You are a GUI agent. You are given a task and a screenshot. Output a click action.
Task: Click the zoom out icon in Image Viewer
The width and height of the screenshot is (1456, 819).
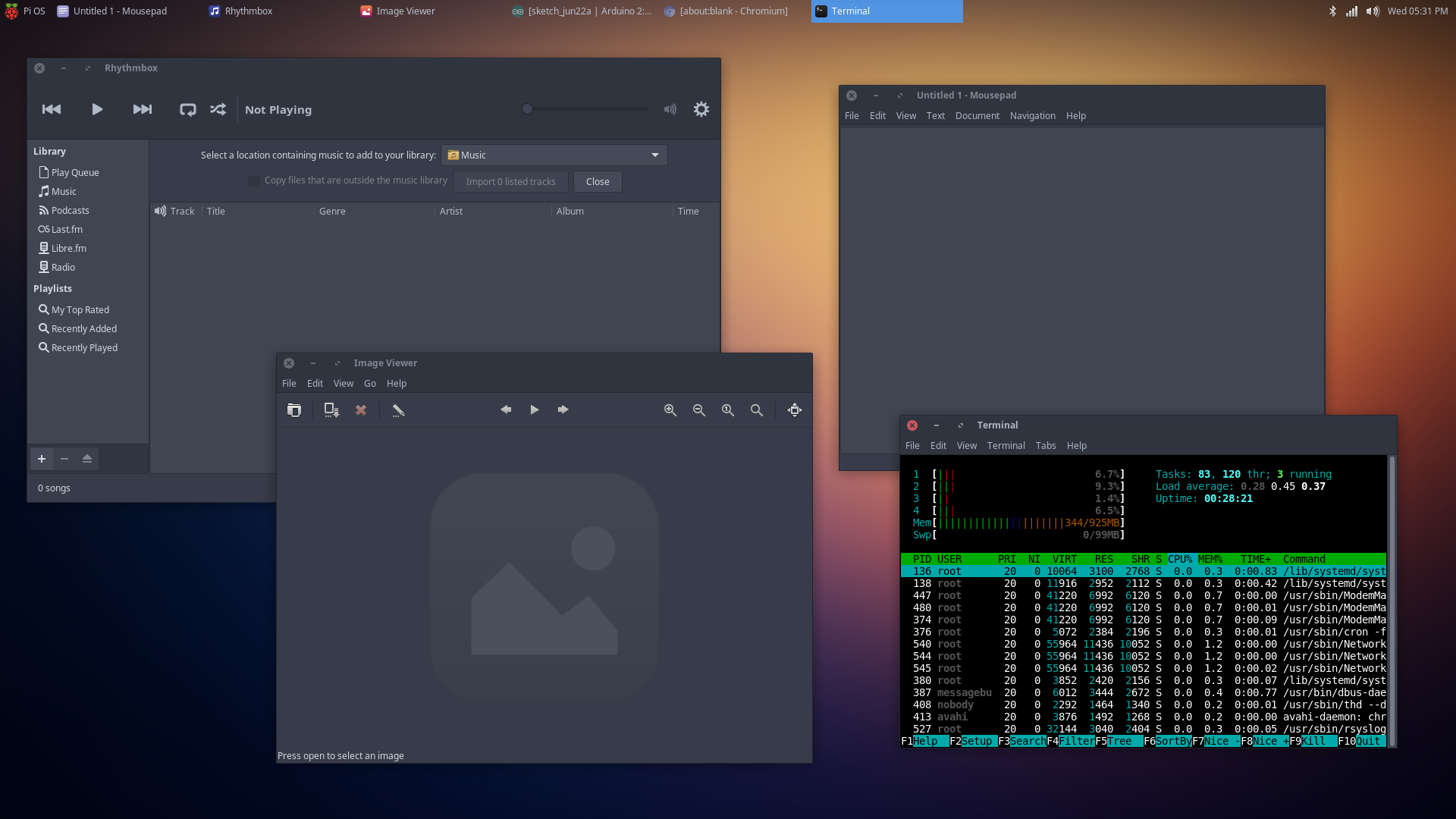[699, 409]
